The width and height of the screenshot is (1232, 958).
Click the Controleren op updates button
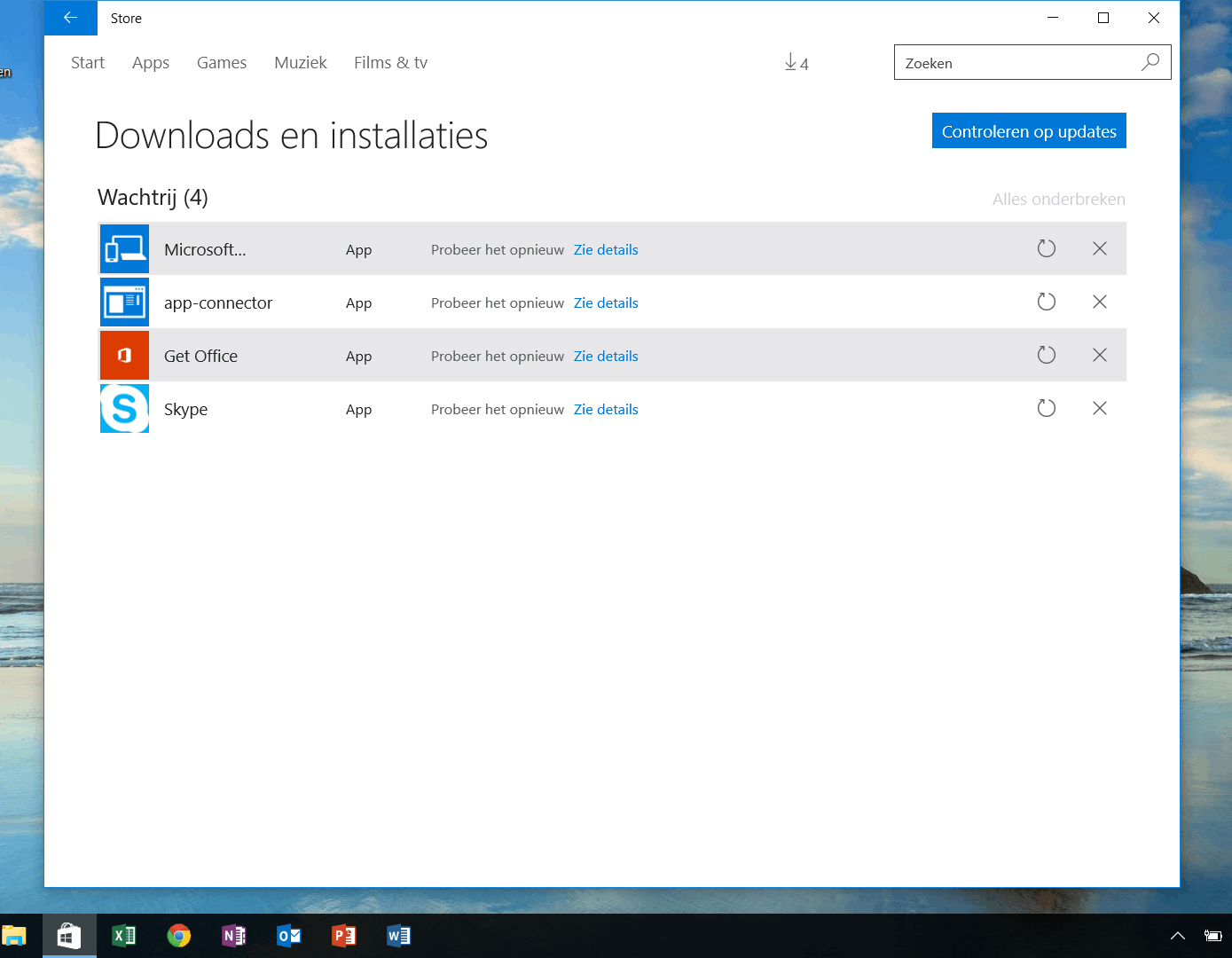coord(1029,130)
